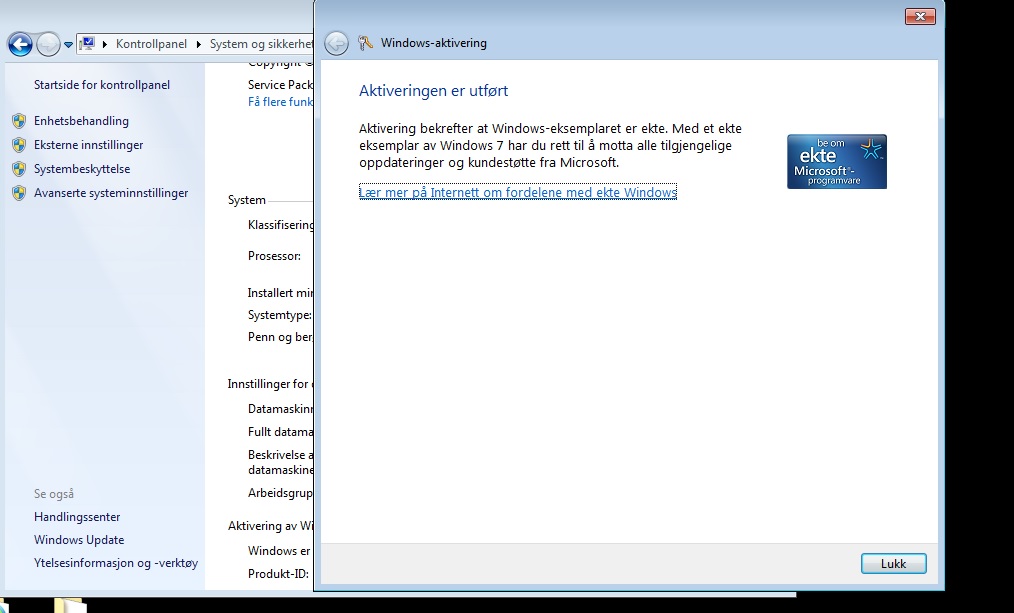Open Enhetsbehandling link
This screenshot has width=1014, height=613.
click(81, 121)
